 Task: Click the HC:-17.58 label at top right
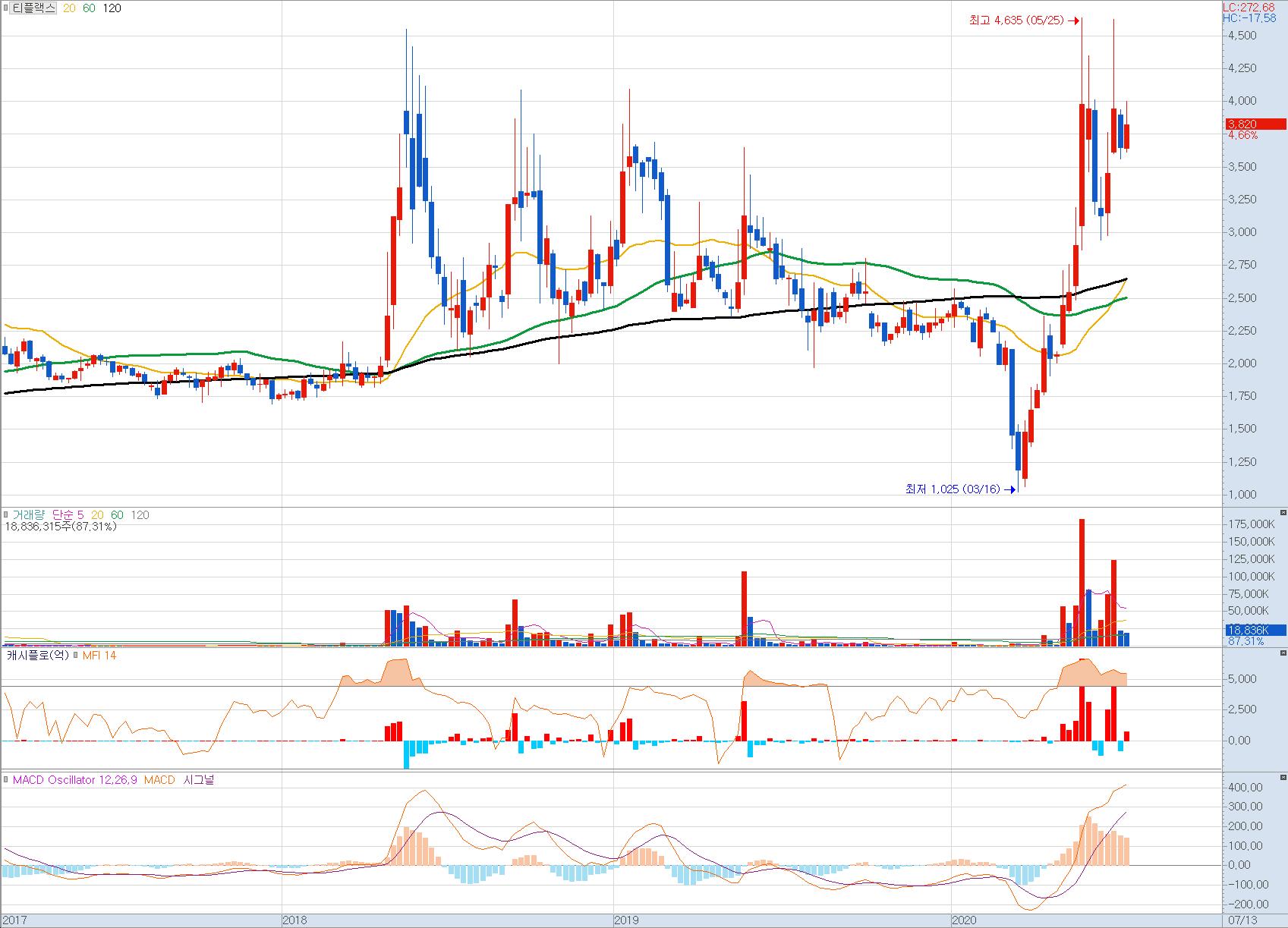tap(1249, 17)
